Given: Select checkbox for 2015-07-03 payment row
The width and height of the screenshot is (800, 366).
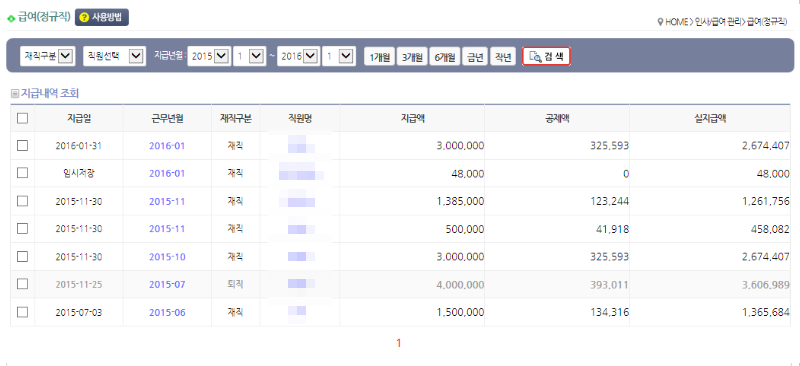Looking at the screenshot, I should click(22, 312).
